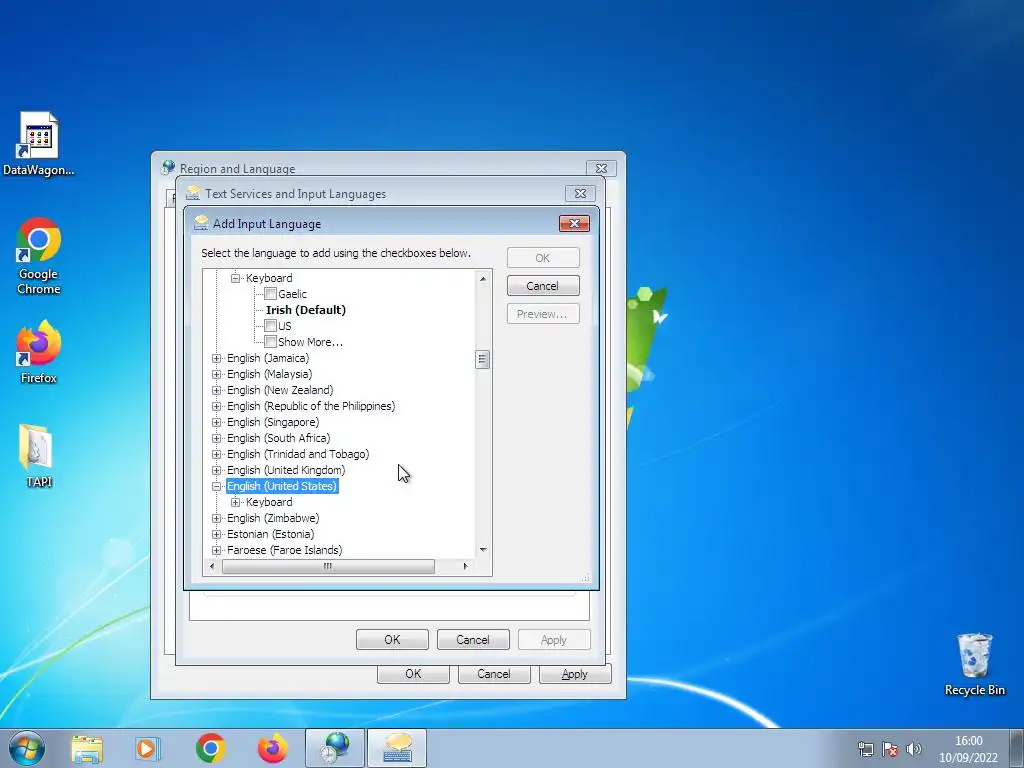Open Firefox desktop shortcut
1024x768 pixels.
point(39,352)
